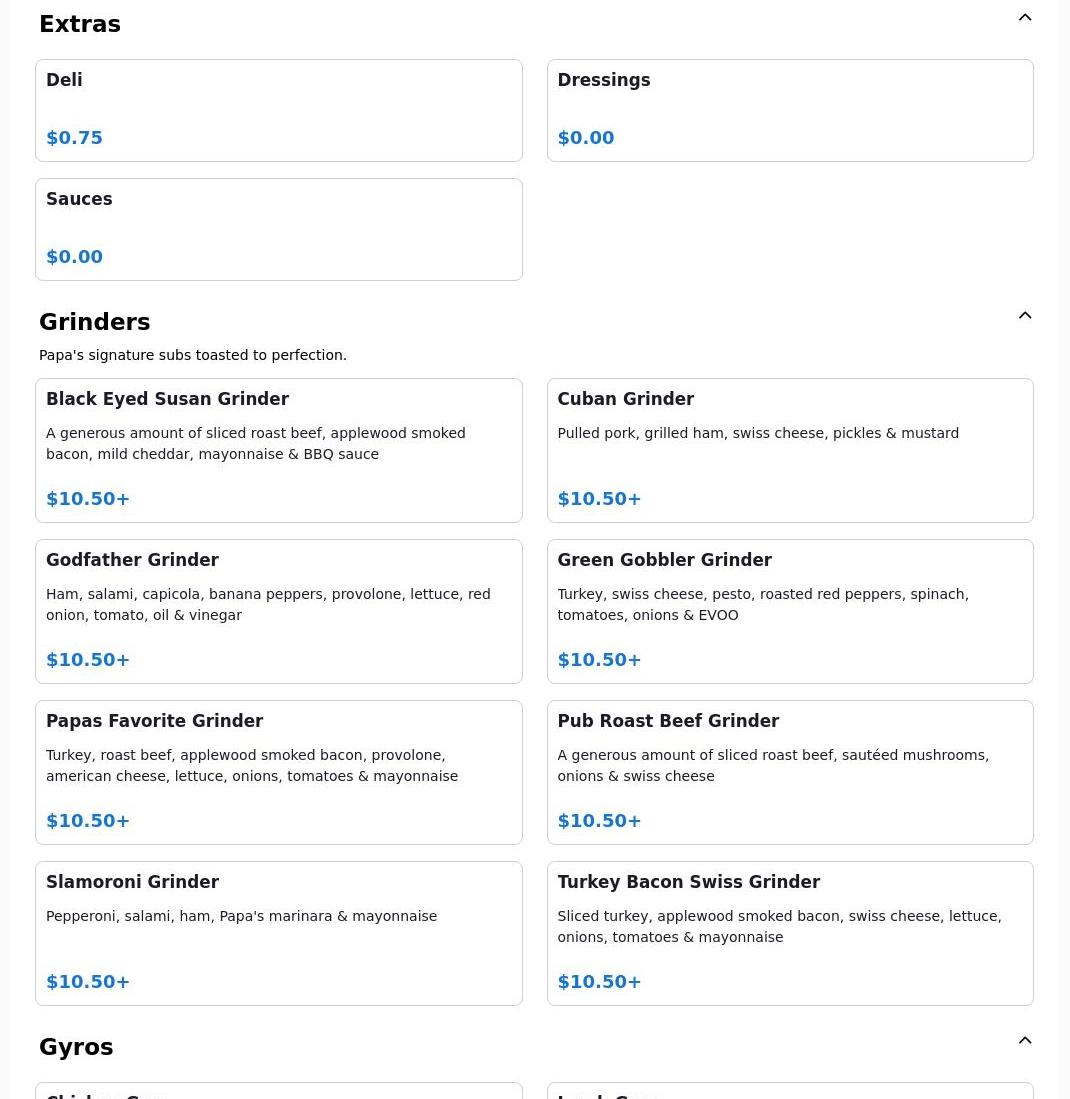Open the Godfather Grinder card
This screenshot has height=1099, width=1070.
[278, 611]
